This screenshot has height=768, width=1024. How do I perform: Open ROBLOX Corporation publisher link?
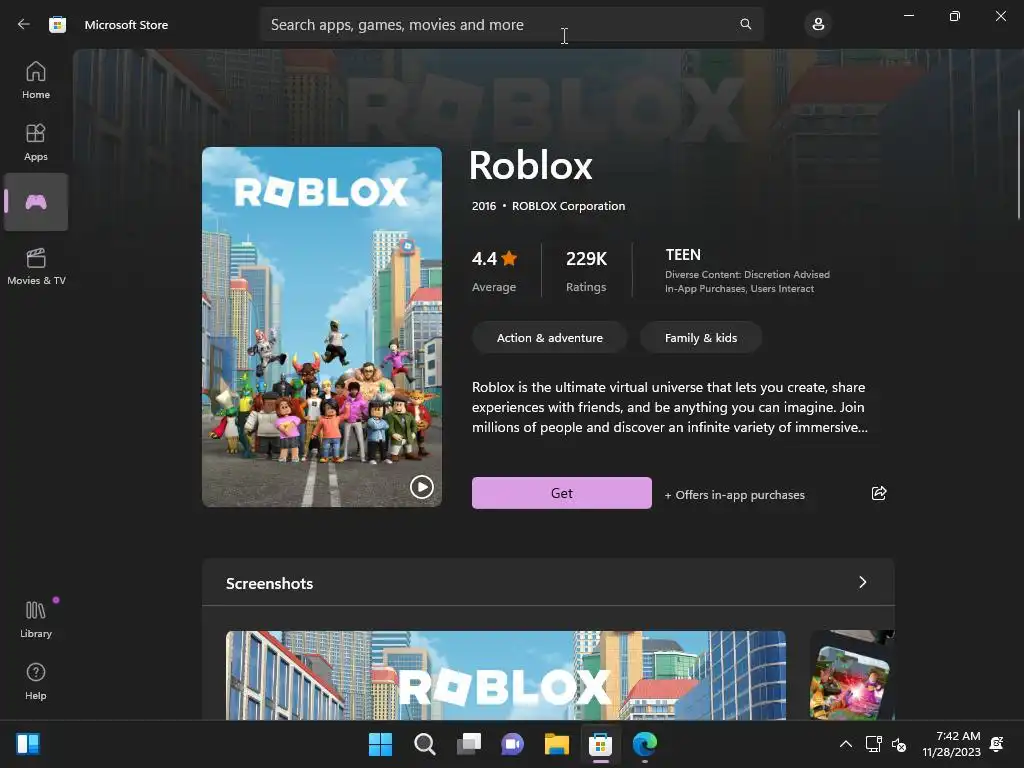click(x=568, y=206)
